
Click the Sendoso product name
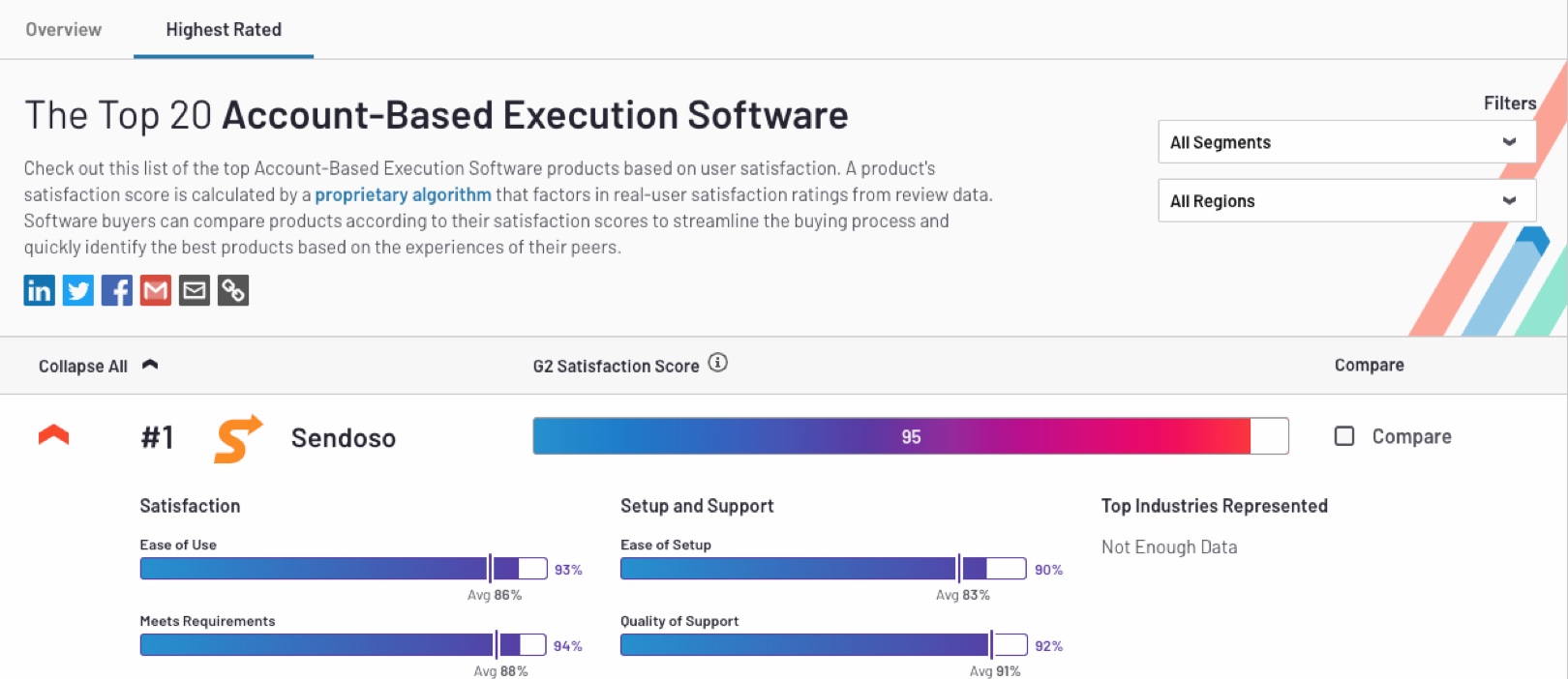tap(344, 437)
